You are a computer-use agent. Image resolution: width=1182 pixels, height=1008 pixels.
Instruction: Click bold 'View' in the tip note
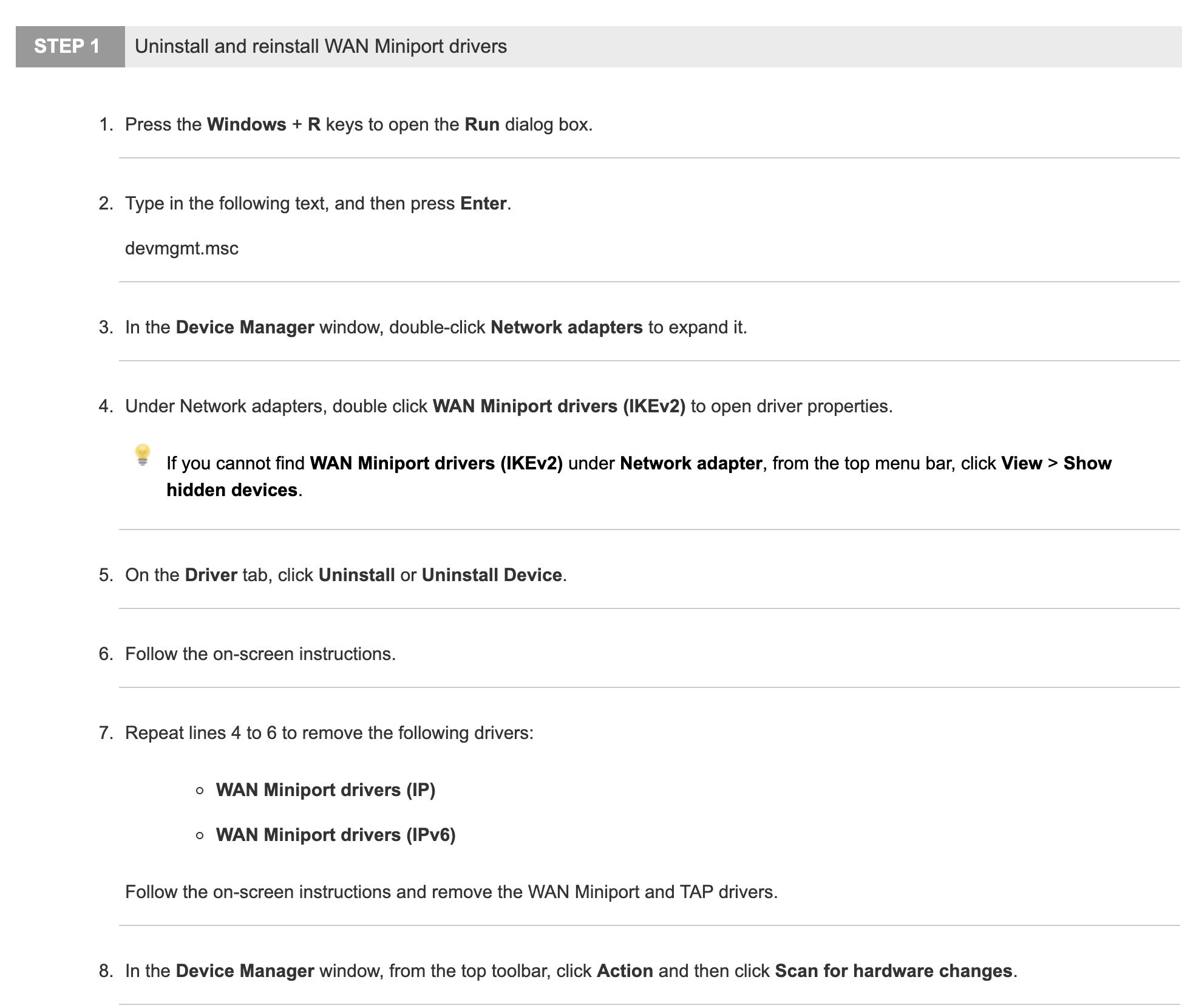click(1022, 463)
